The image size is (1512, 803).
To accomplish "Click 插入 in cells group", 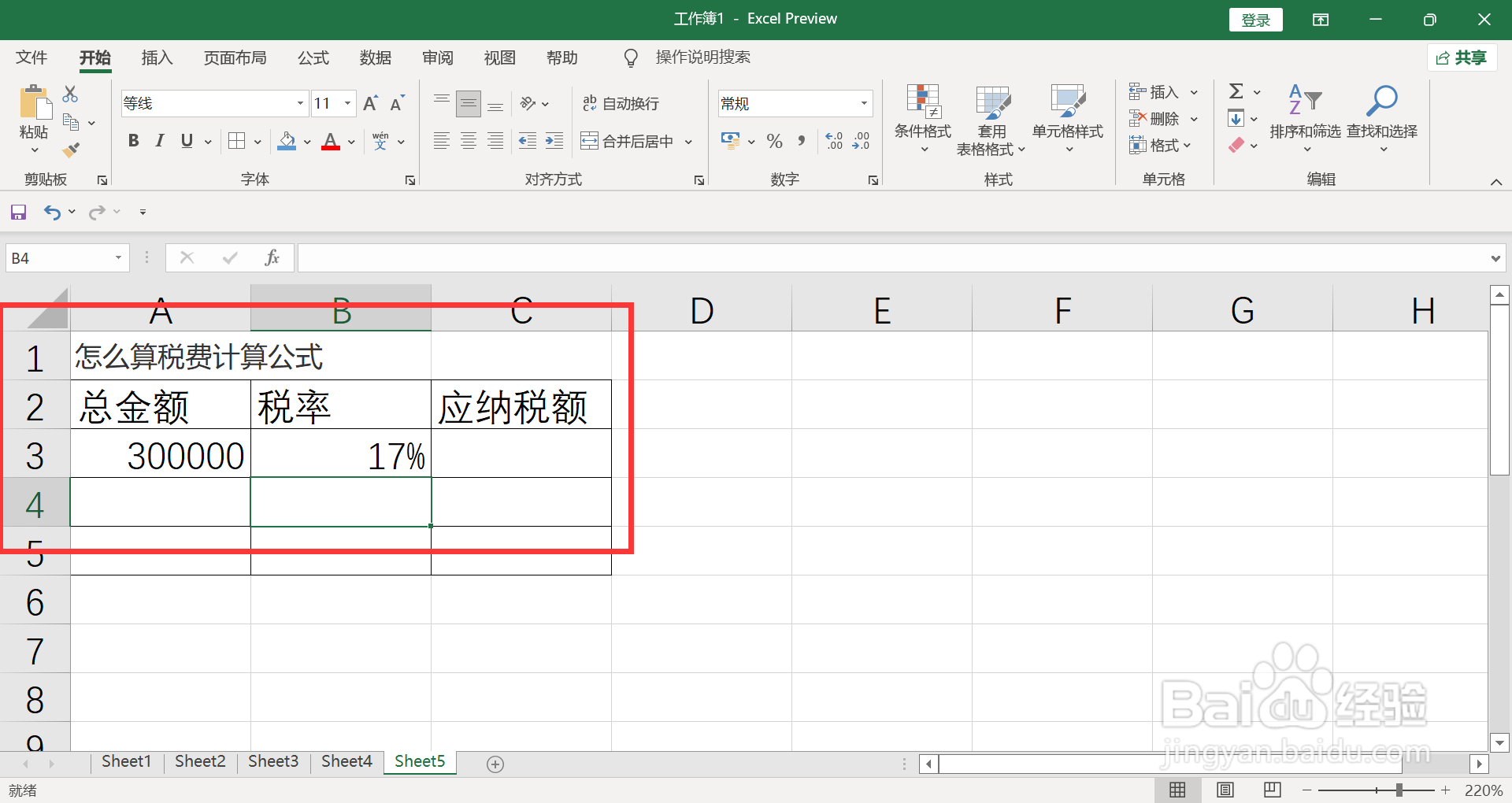I will coord(1163,92).
